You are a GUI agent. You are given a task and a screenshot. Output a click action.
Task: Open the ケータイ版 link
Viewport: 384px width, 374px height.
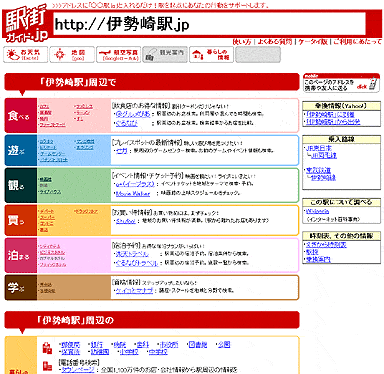coord(313,42)
